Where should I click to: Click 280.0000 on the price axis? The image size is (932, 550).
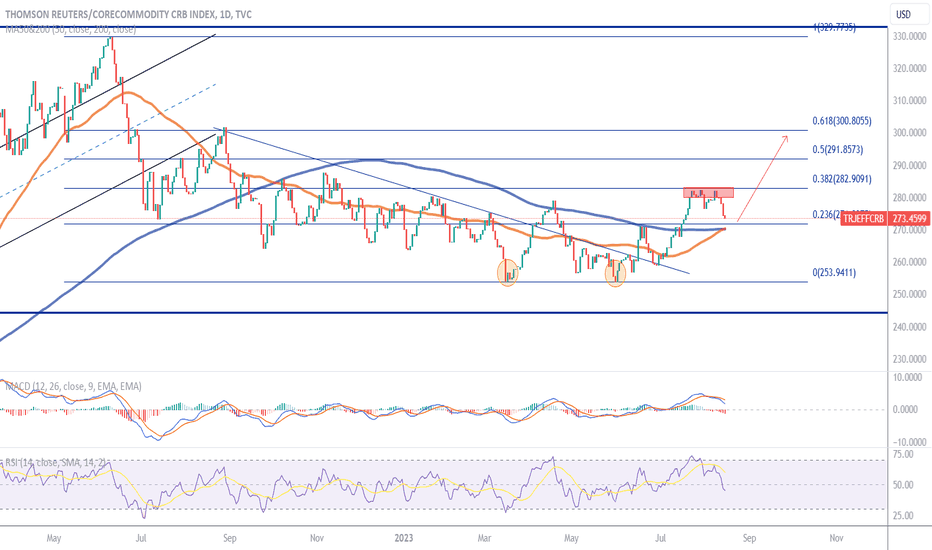[x=909, y=197]
